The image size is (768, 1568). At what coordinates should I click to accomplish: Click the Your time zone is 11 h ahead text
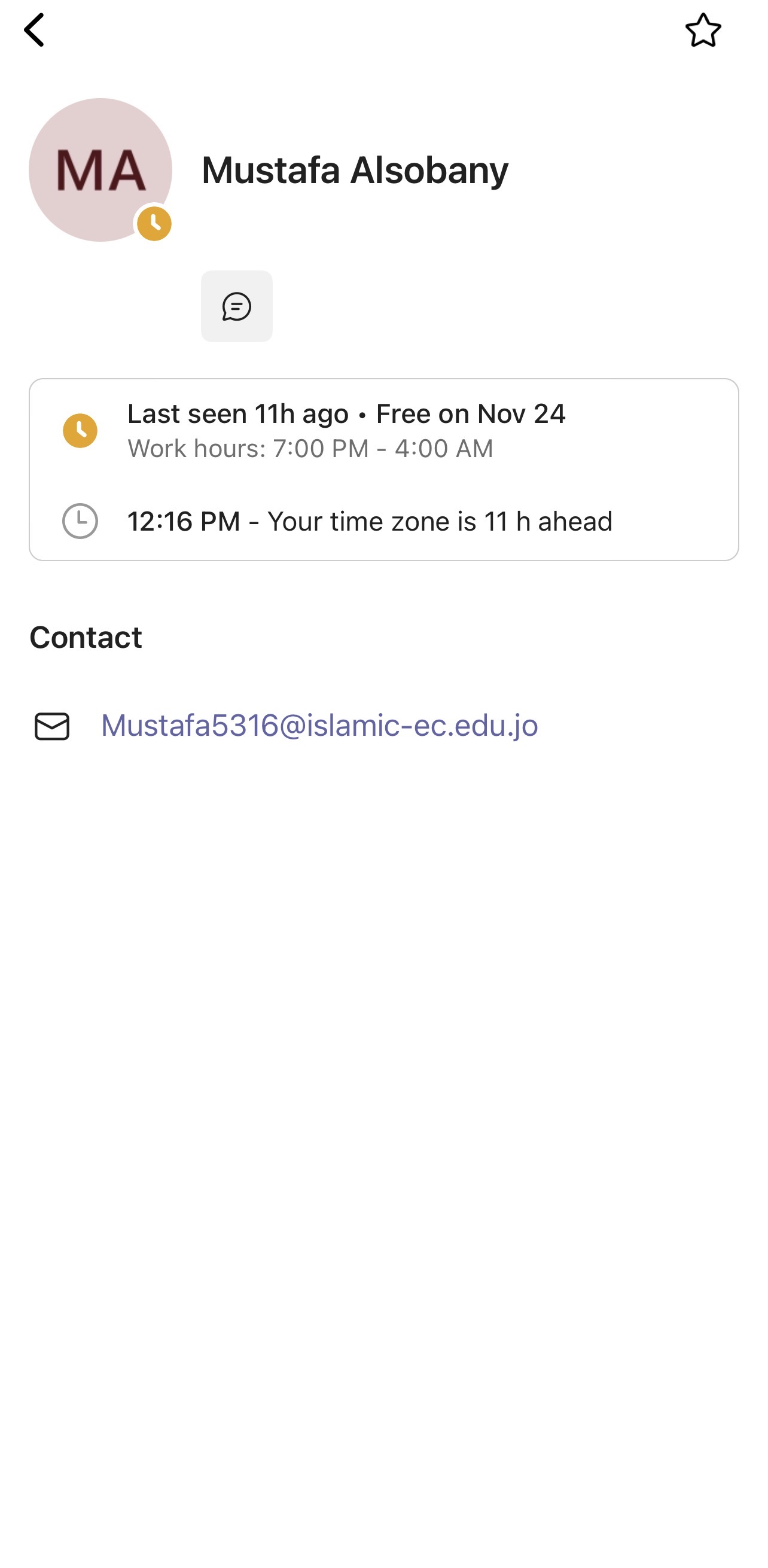coord(440,522)
